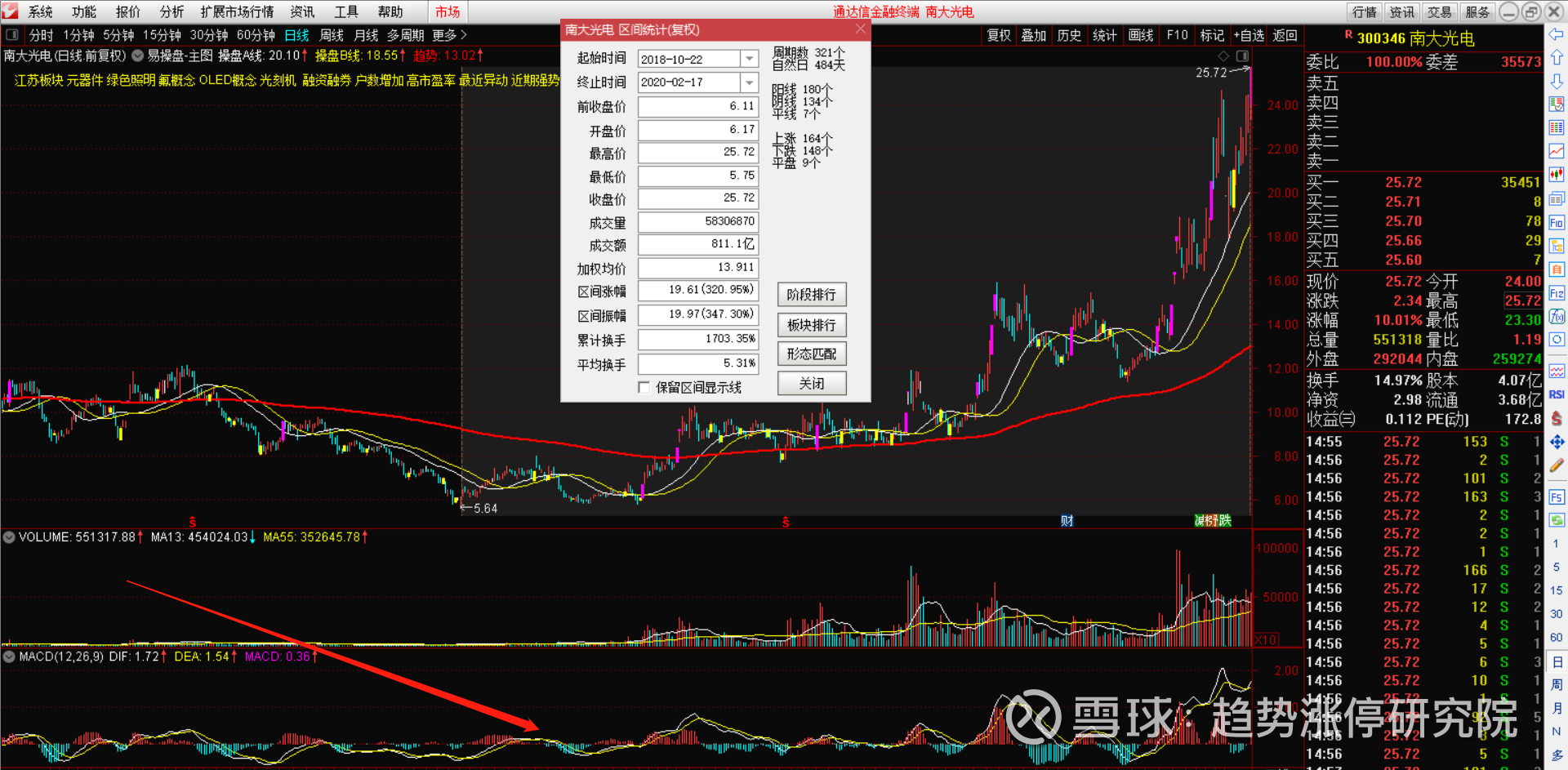Screen dimensions: 1568x770
Task: Click the blue four-arrow move icon
Action: [1557, 442]
